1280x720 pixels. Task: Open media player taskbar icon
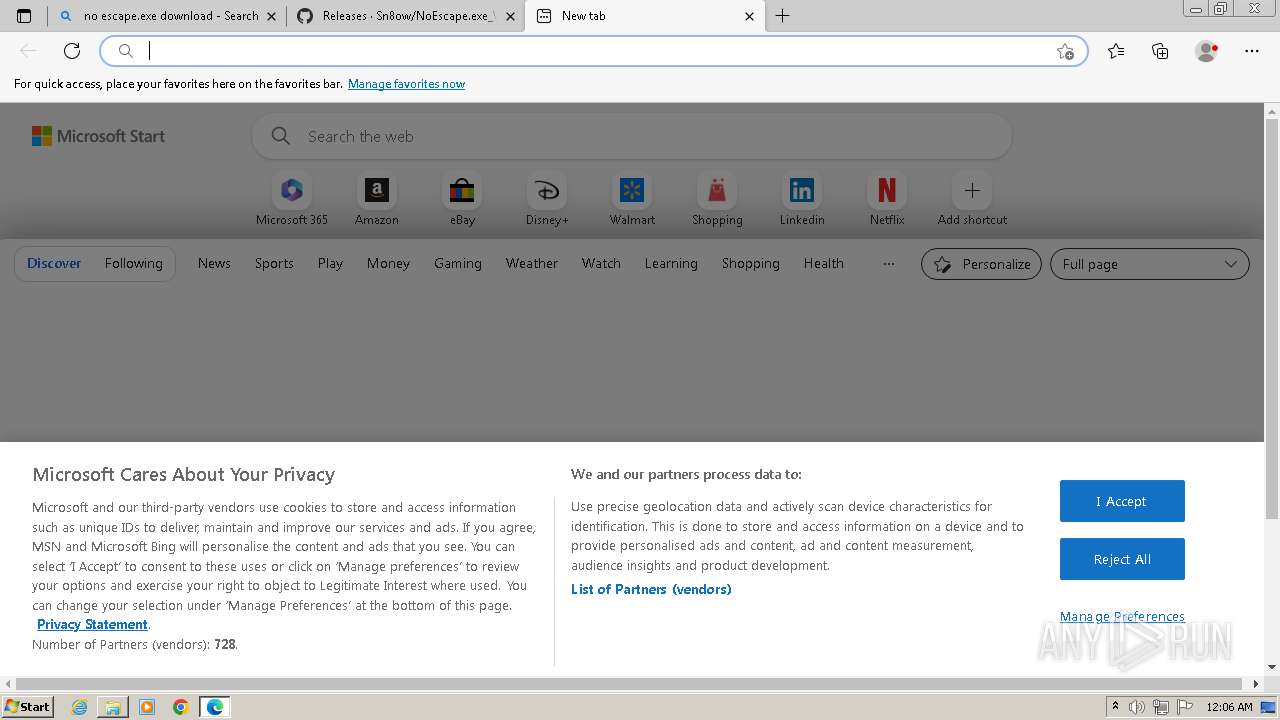[147, 707]
